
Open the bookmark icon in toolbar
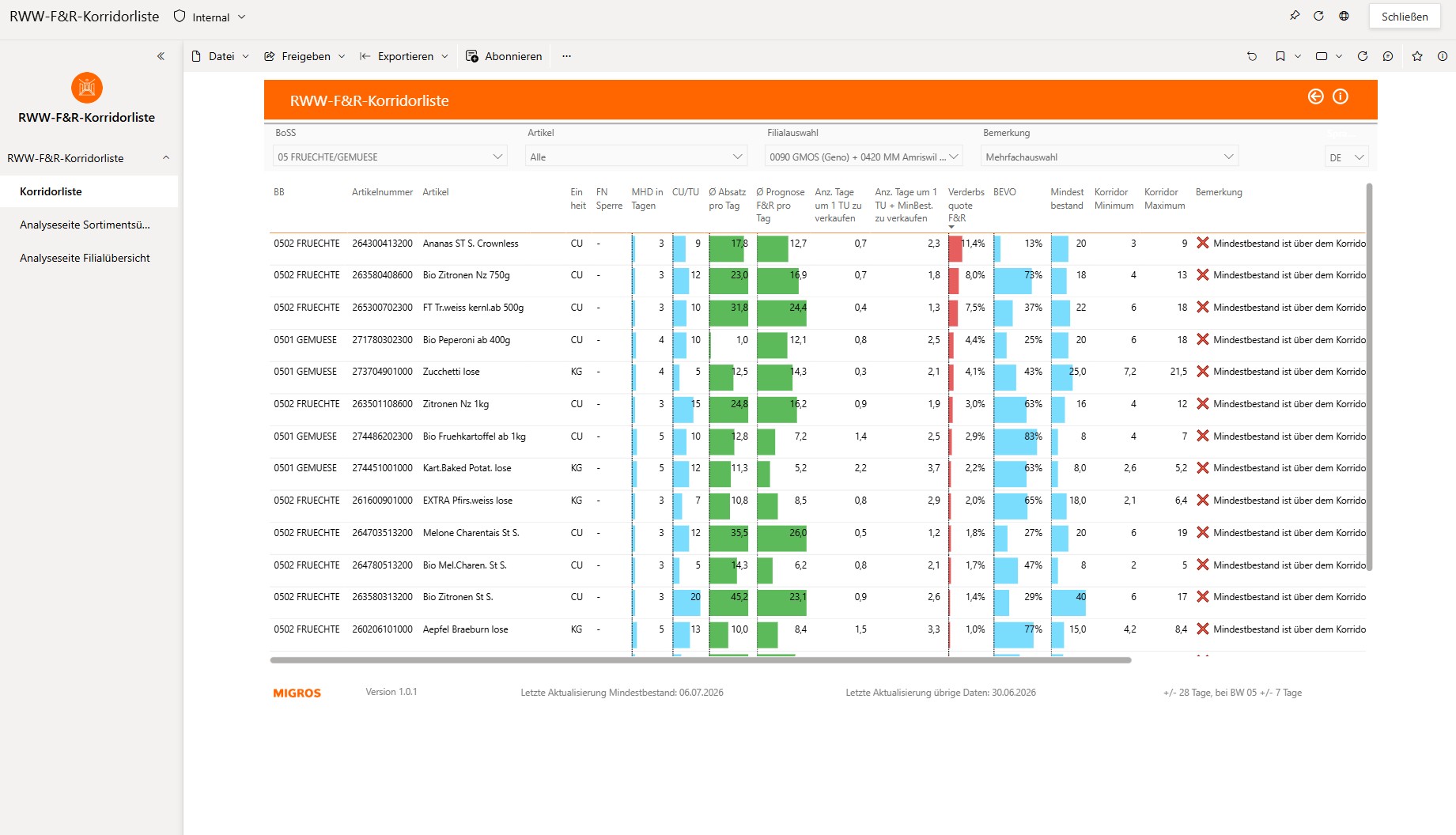tap(1280, 56)
